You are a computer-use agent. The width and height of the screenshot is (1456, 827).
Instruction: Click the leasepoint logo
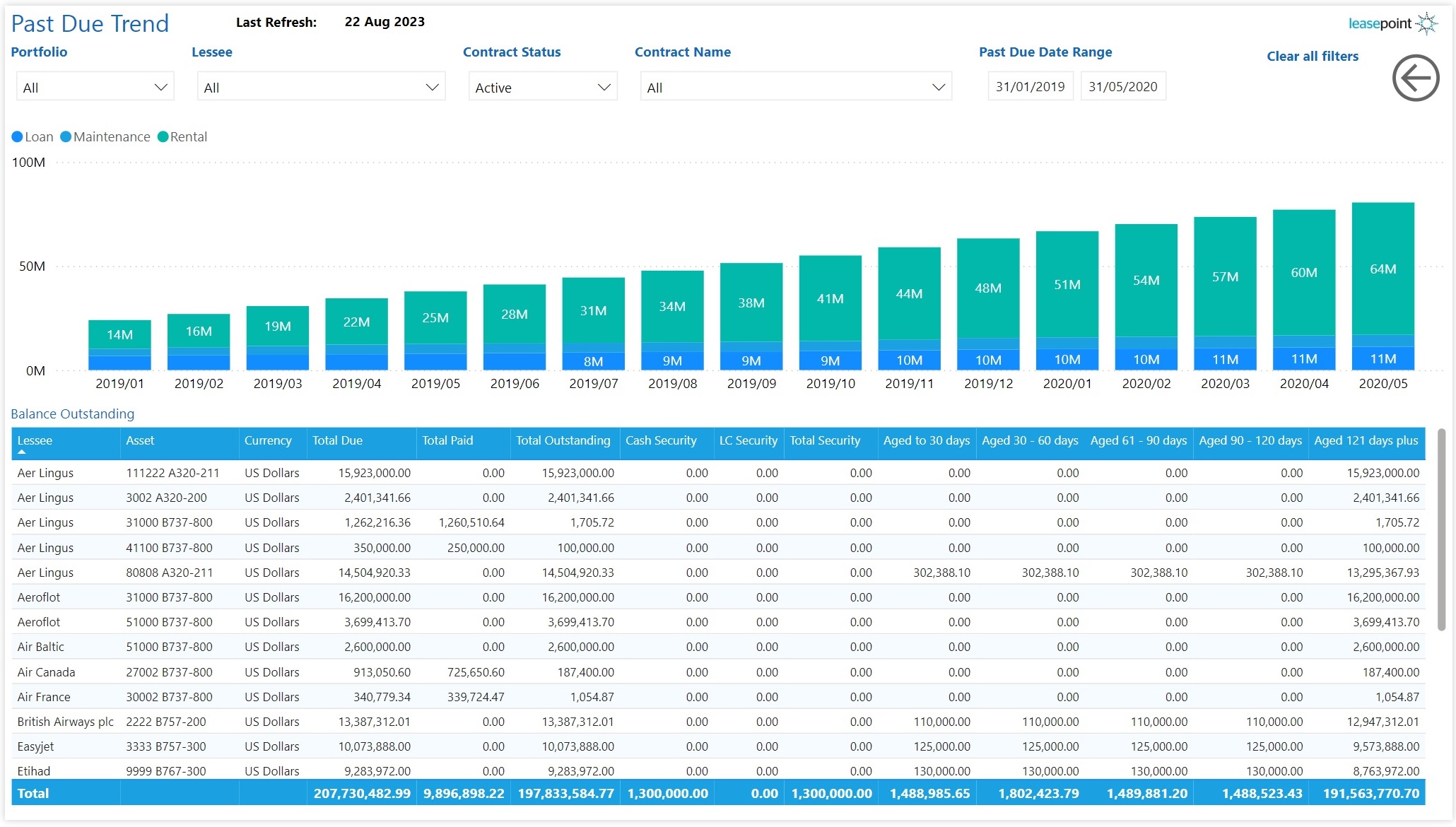pos(1393,24)
